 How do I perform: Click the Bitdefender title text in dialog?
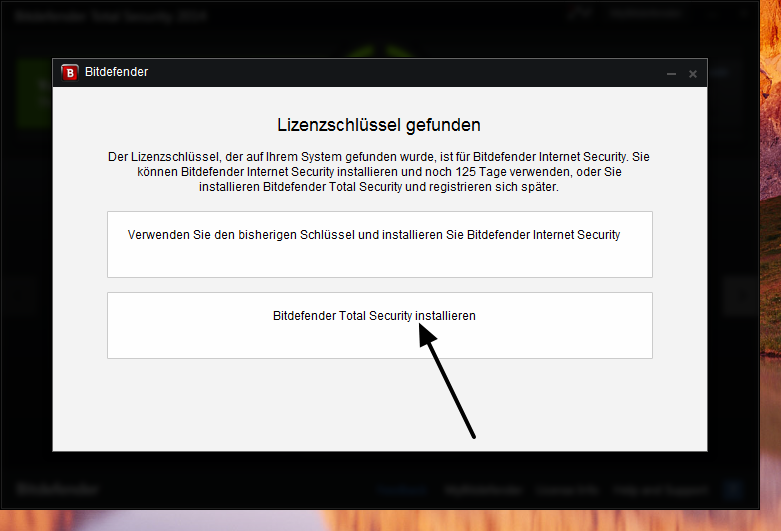(116, 72)
